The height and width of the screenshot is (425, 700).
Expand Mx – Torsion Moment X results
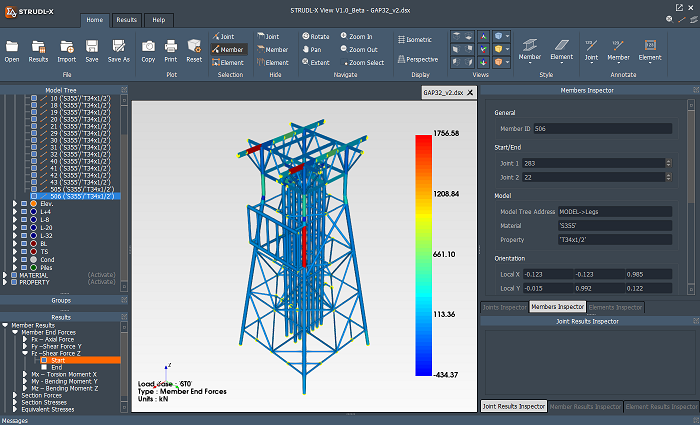pos(25,375)
